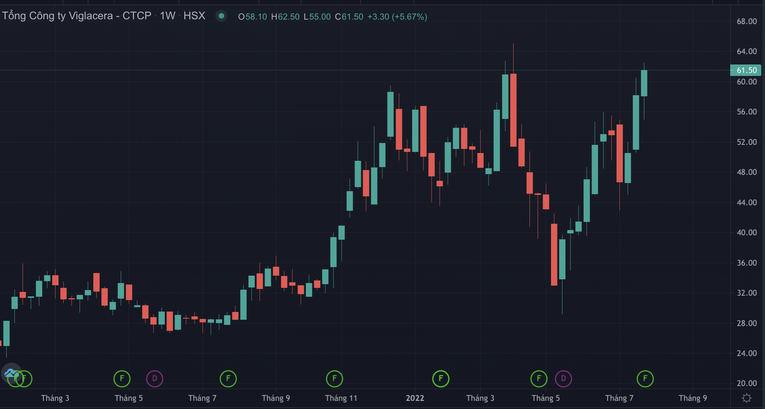Click the 2022 label on time axis

[x=415, y=398]
